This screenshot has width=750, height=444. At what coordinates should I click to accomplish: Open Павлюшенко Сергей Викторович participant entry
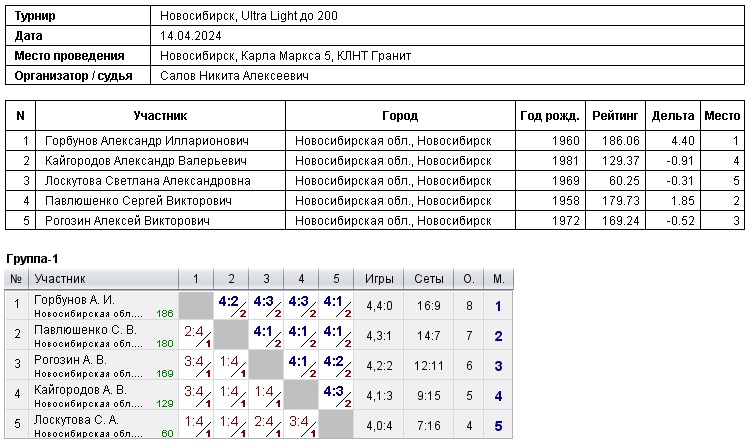(138, 201)
